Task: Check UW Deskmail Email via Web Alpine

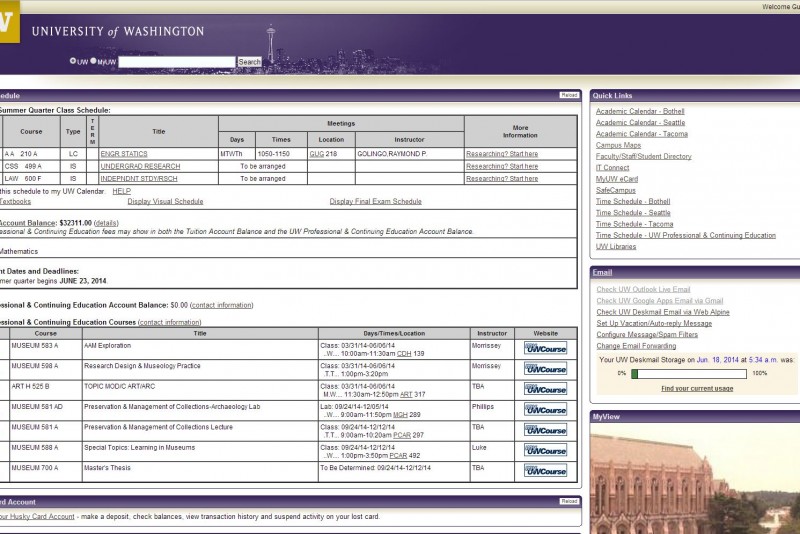Action: [663, 312]
